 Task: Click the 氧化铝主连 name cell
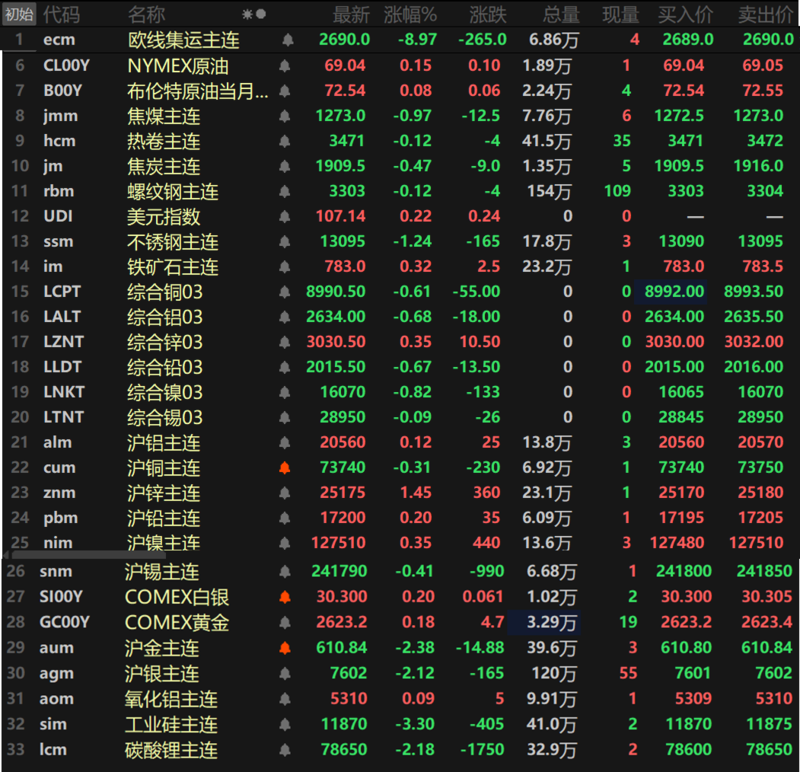(x=171, y=699)
